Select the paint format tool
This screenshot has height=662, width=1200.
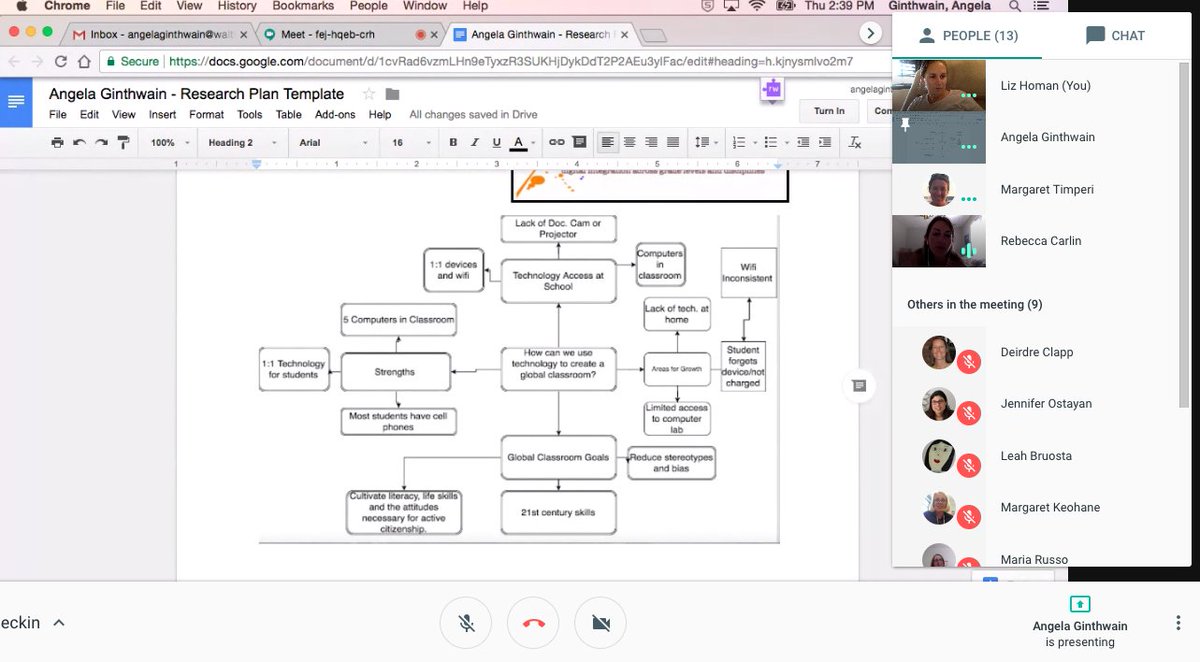pyautogui.click(x=122, y=142)
